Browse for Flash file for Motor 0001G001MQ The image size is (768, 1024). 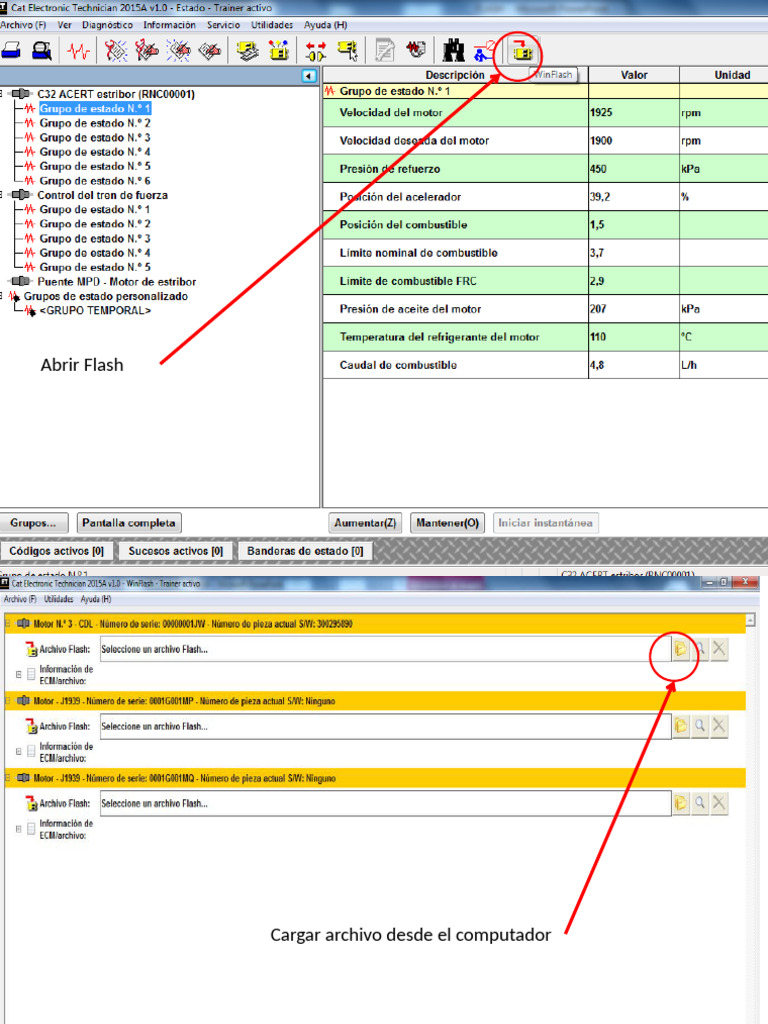[680, 803]
